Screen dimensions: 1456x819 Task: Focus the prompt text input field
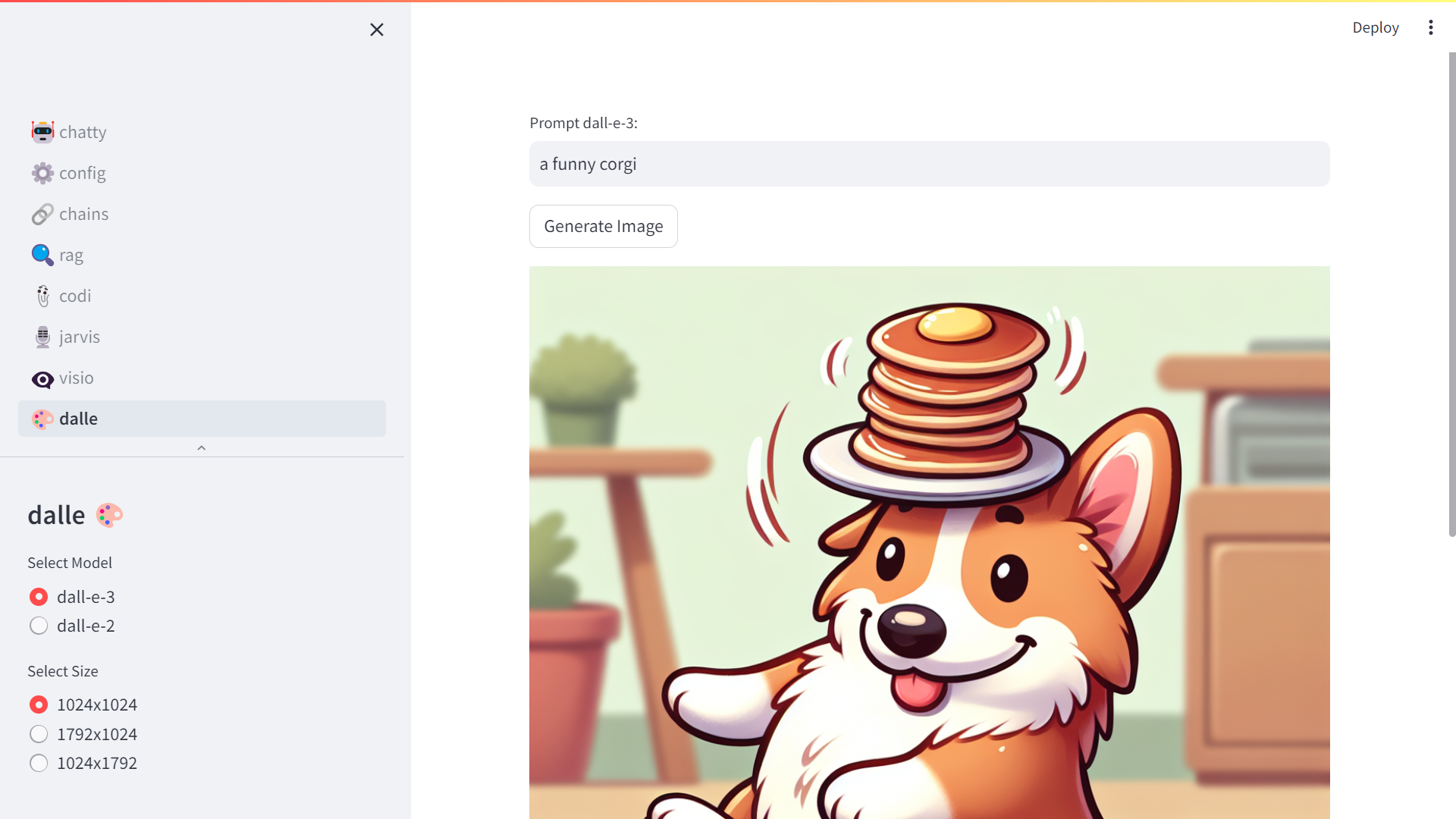930,164
